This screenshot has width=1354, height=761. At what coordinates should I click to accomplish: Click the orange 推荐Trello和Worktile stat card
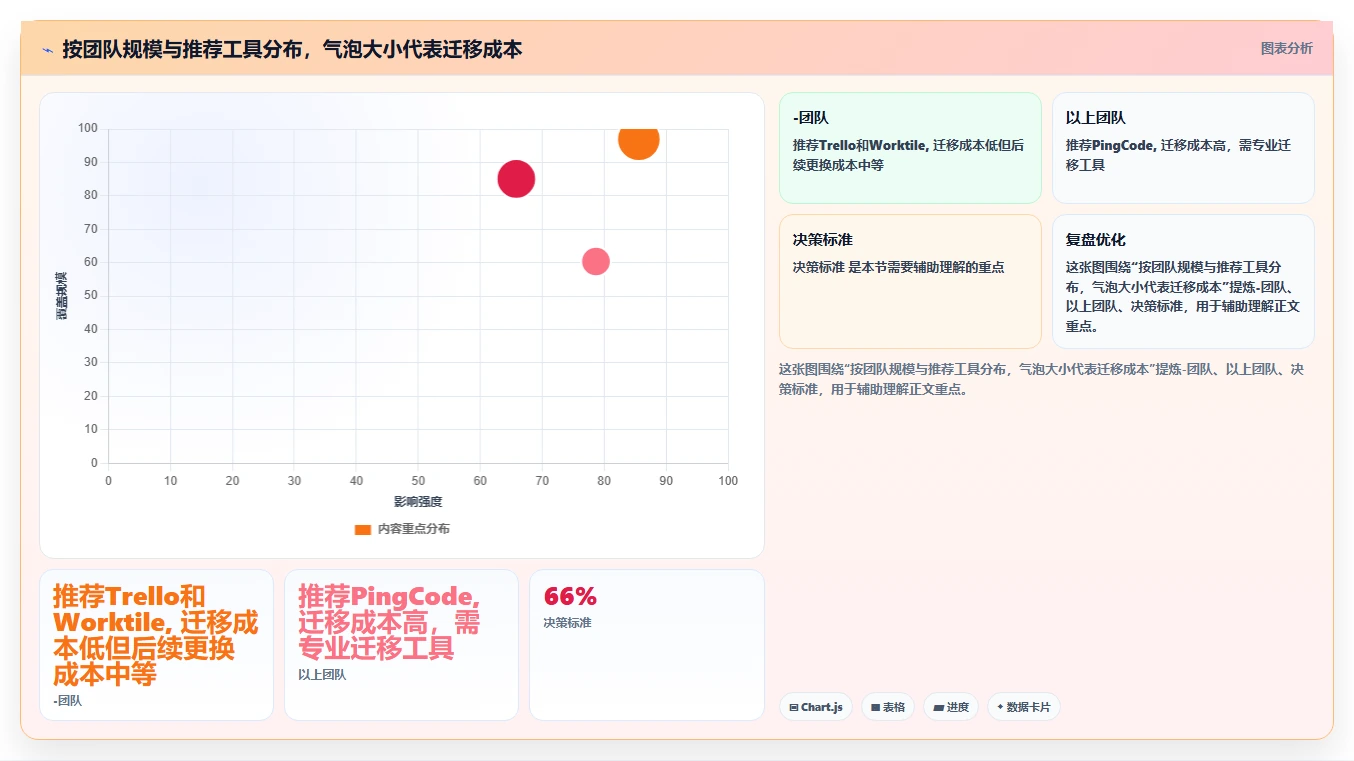point(156,645)
